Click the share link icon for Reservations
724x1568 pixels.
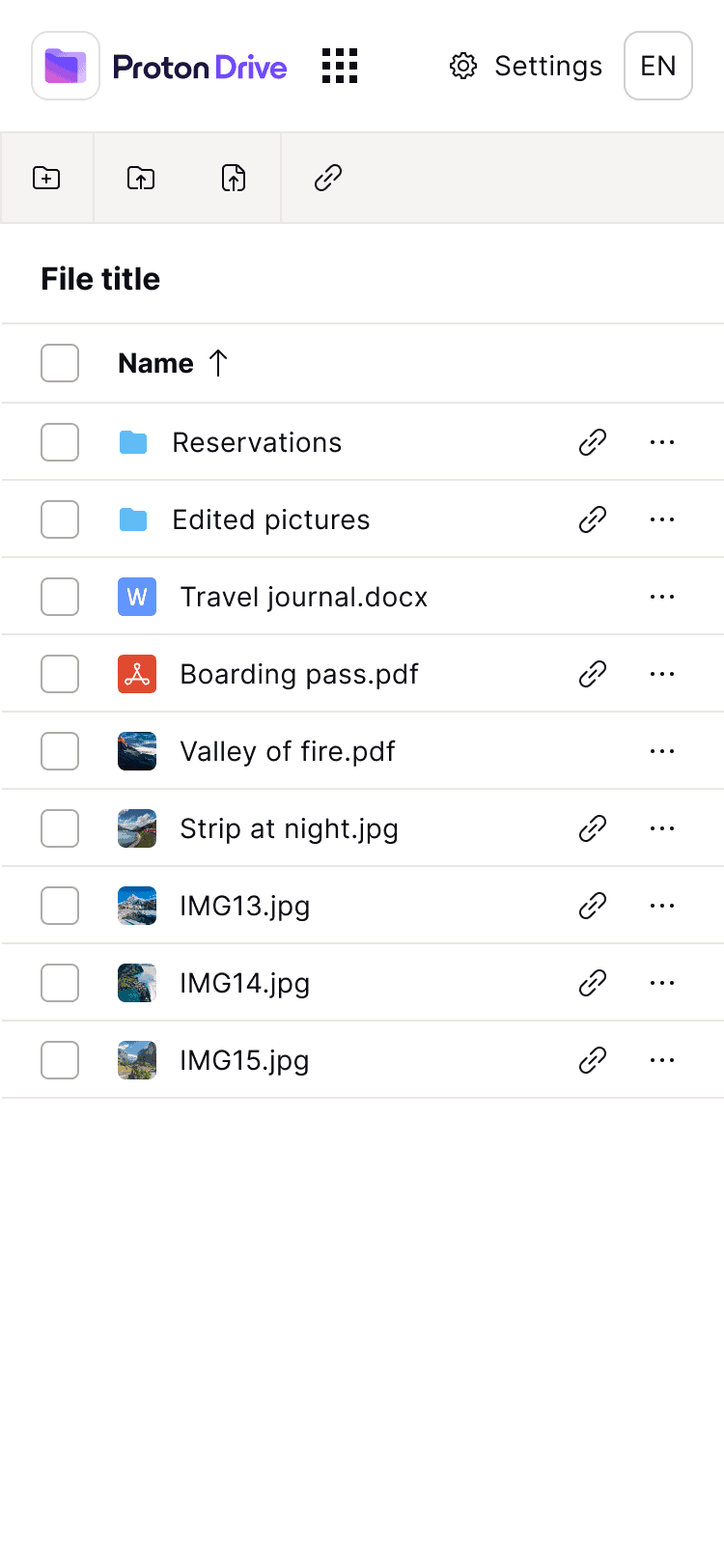pos(593,442)
